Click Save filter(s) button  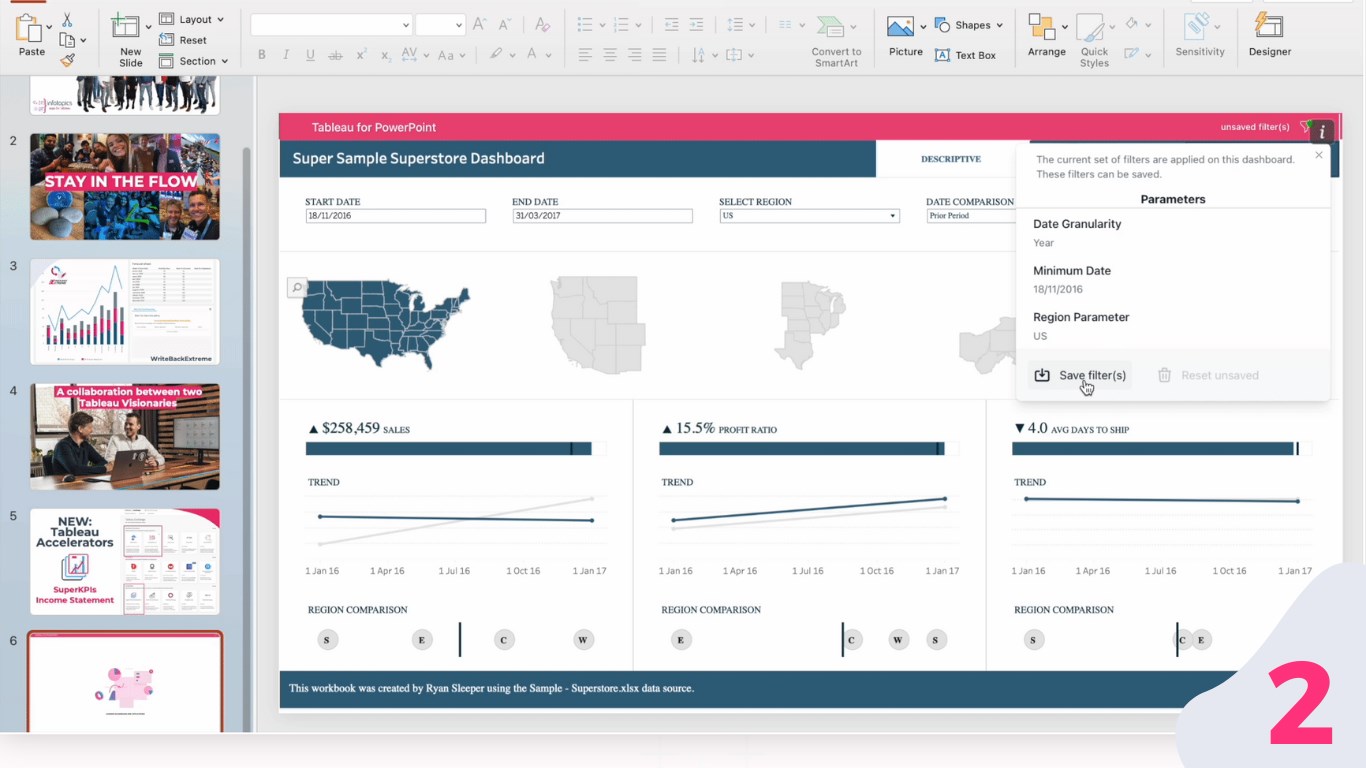(1080, 375)
